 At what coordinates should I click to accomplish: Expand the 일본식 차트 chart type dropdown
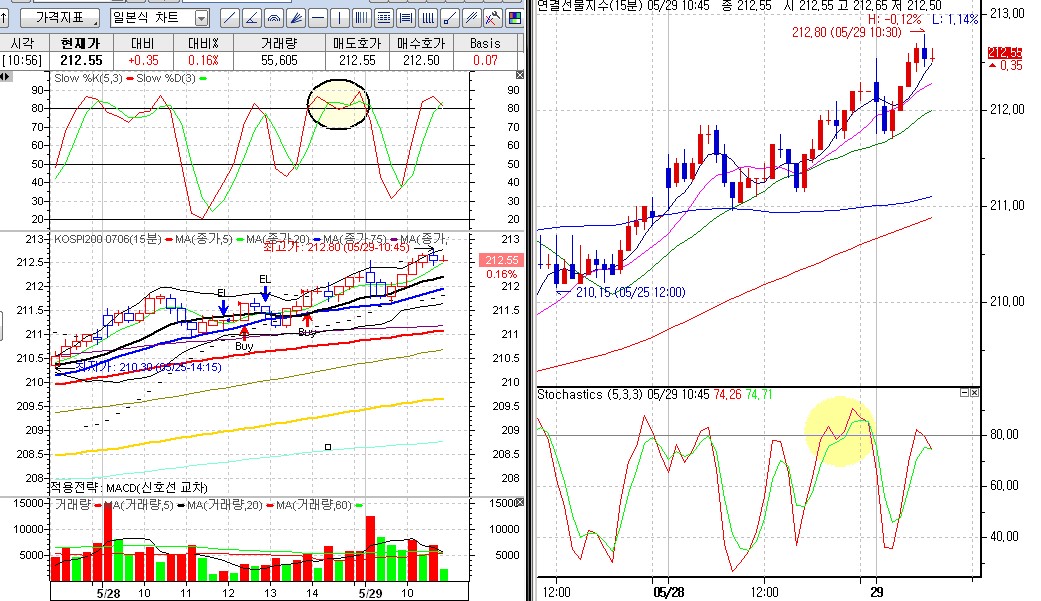coord(201,18)
